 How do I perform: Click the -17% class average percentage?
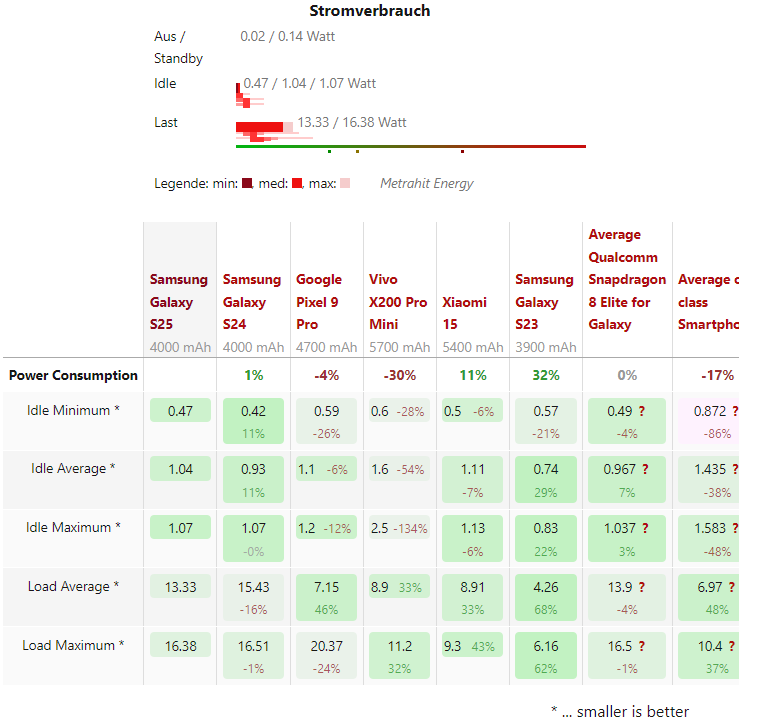click(717, 375)
